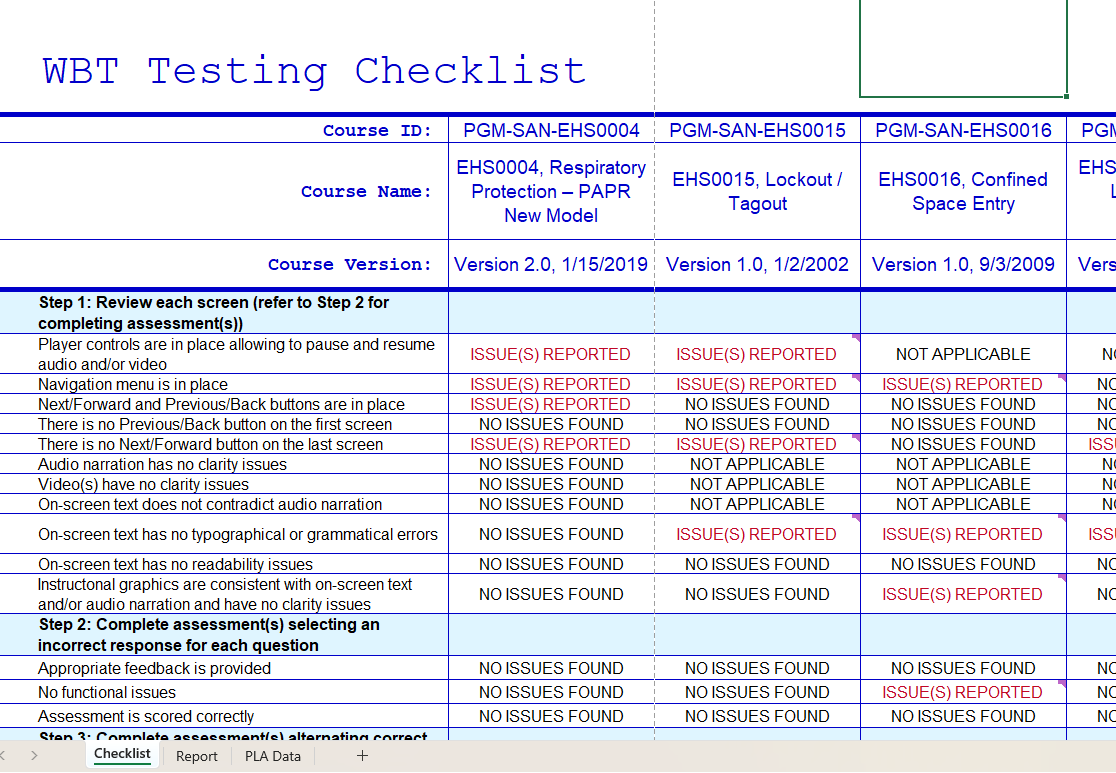Select the Step 1 review each screen header
This screenshot has width=1116, height=773.
click(223, 312)
